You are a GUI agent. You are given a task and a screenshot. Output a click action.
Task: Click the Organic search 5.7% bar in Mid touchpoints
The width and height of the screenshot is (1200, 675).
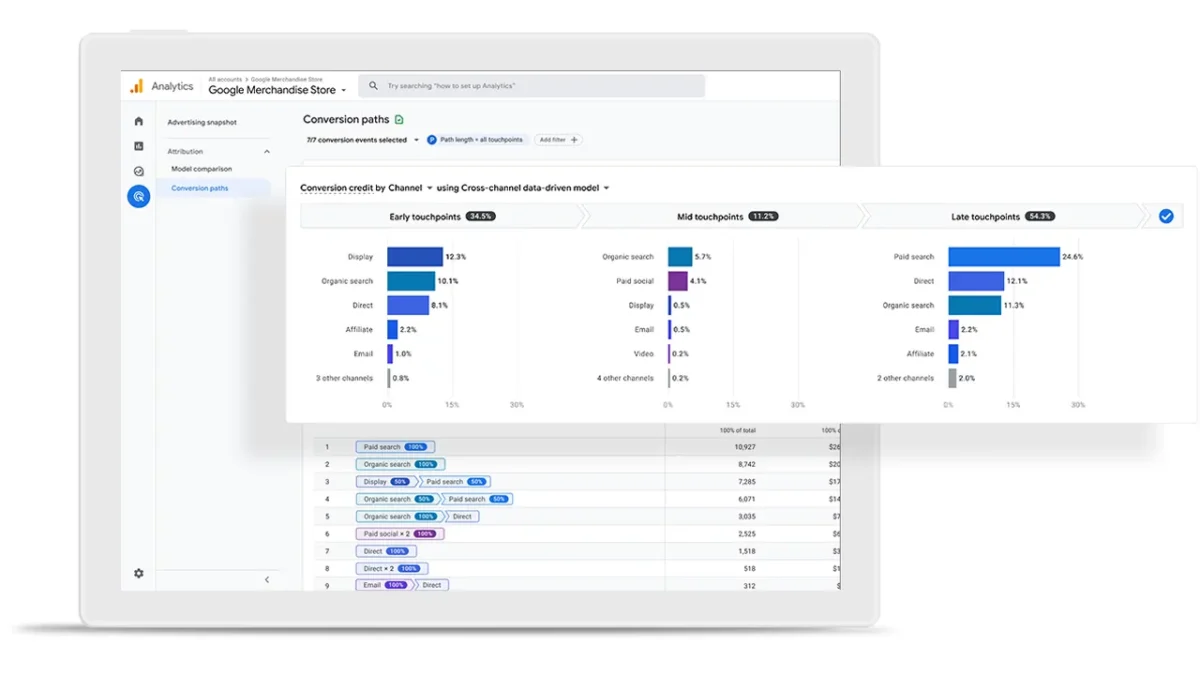680,257
